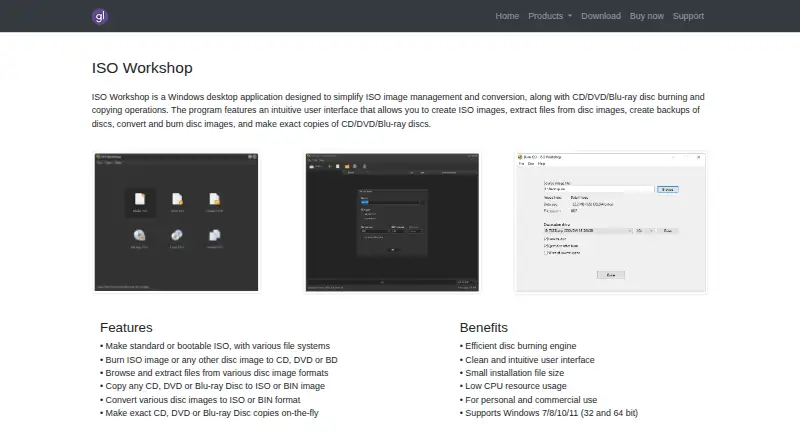Click 'Burn ISO image or any other disc image' line
Viewport: 800px width, 440px height.
[x=219, y=360]
